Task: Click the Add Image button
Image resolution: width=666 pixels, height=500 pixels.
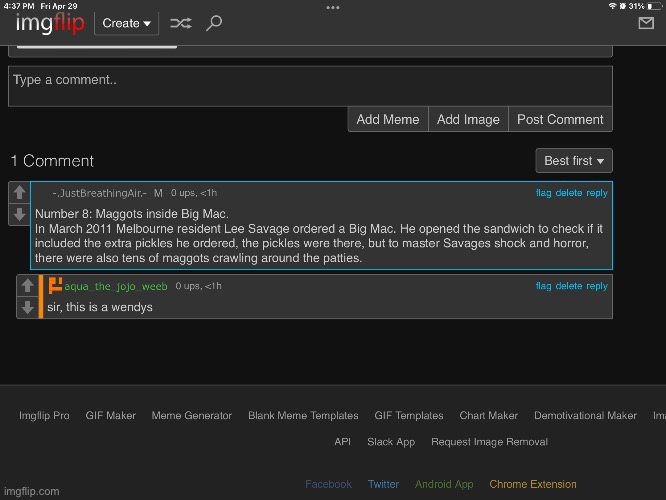Action: click(x=468, y=119)
